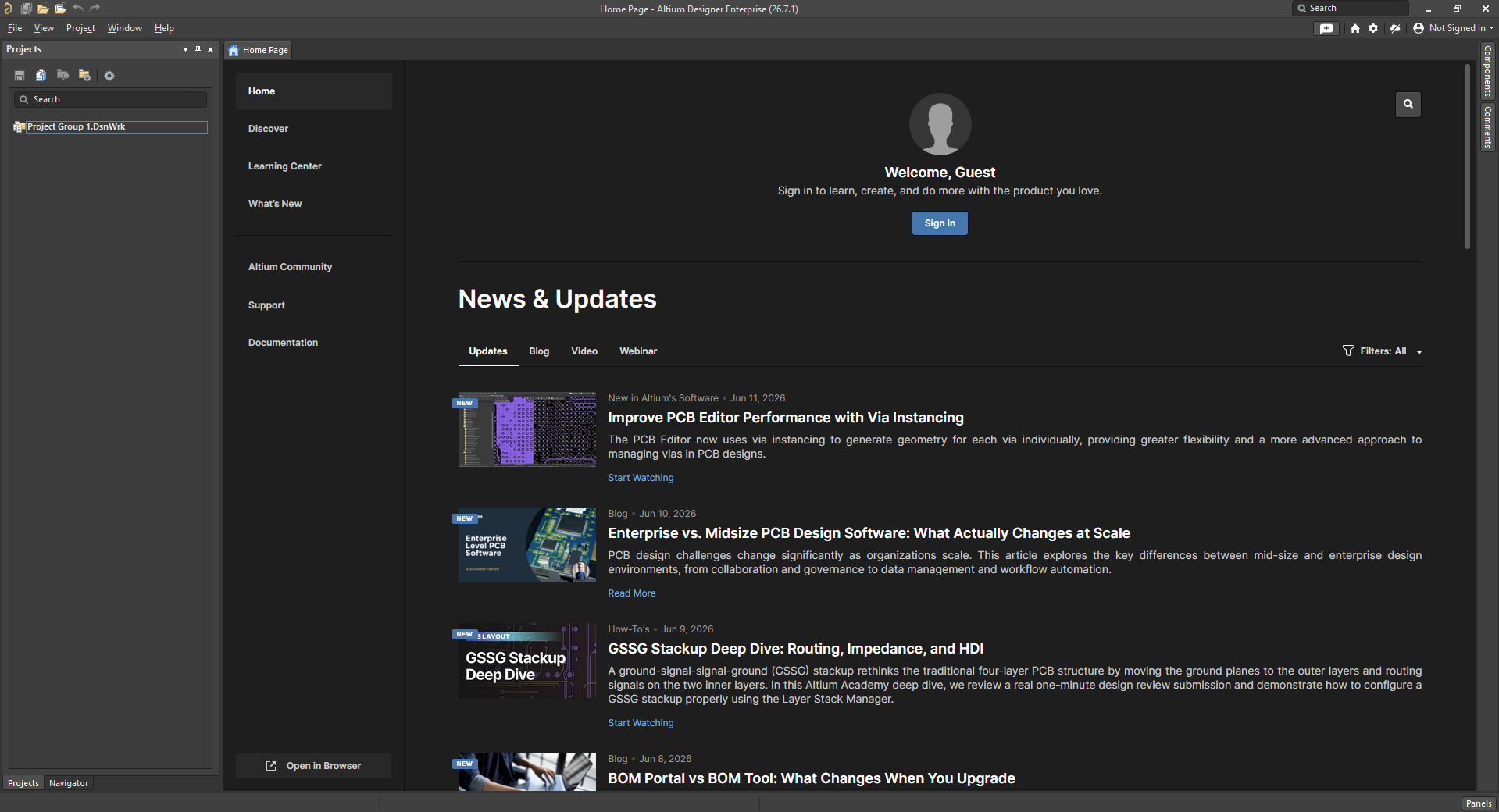The width and height of the screenshot is (1499, 812).
Task: Pin the Projects panel with the pushpin icon
Action: (x=198, y=49)
